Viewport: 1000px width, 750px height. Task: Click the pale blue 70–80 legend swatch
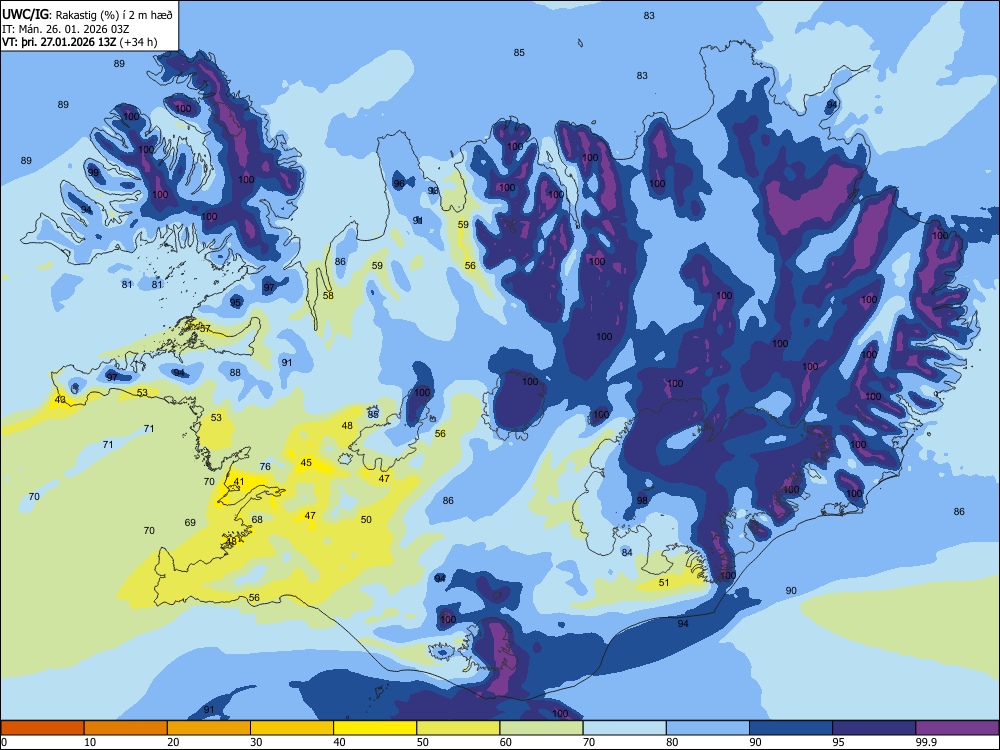[624, 728]
